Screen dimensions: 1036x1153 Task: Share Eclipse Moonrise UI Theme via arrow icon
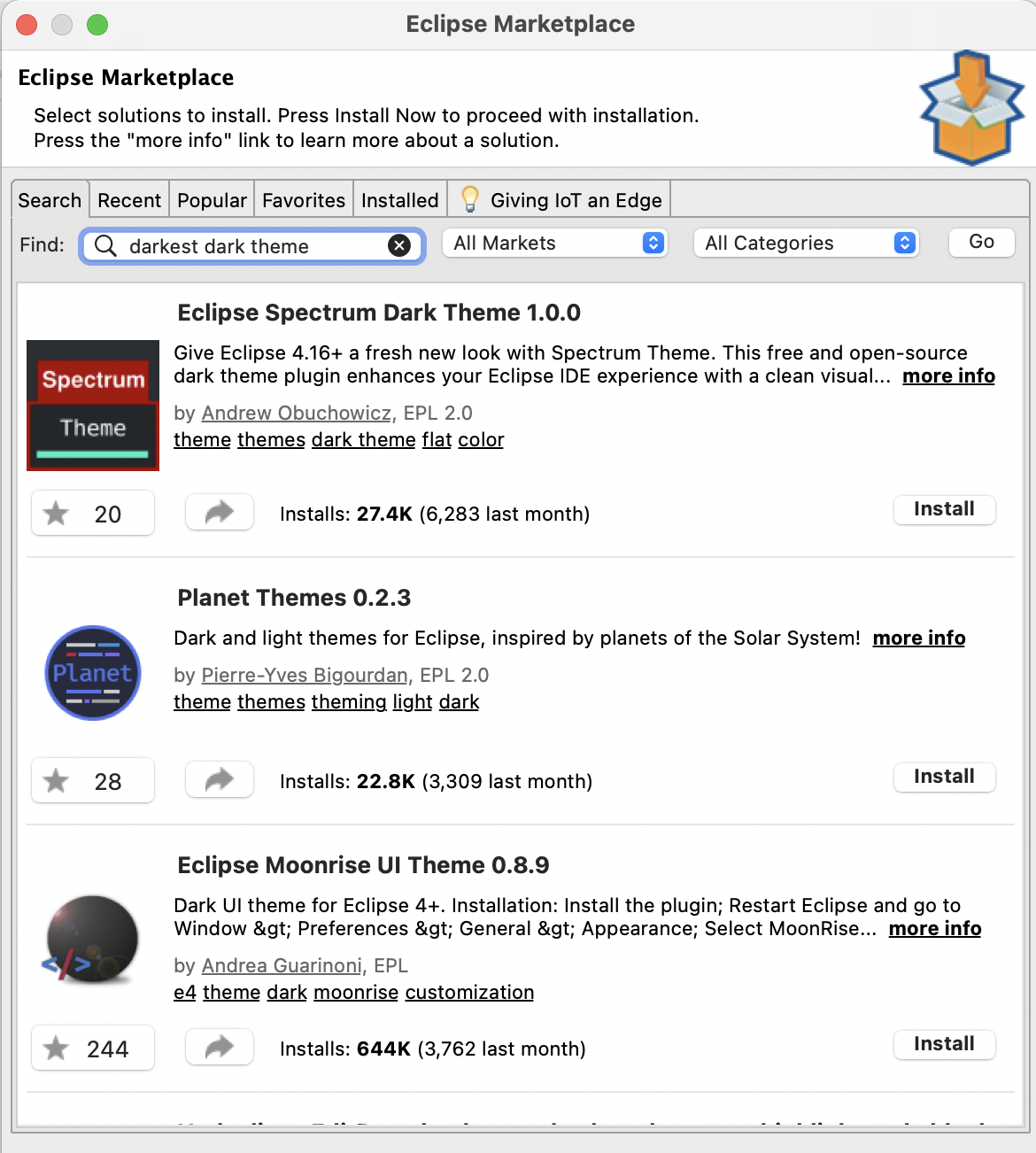(x=220, y=1047)
